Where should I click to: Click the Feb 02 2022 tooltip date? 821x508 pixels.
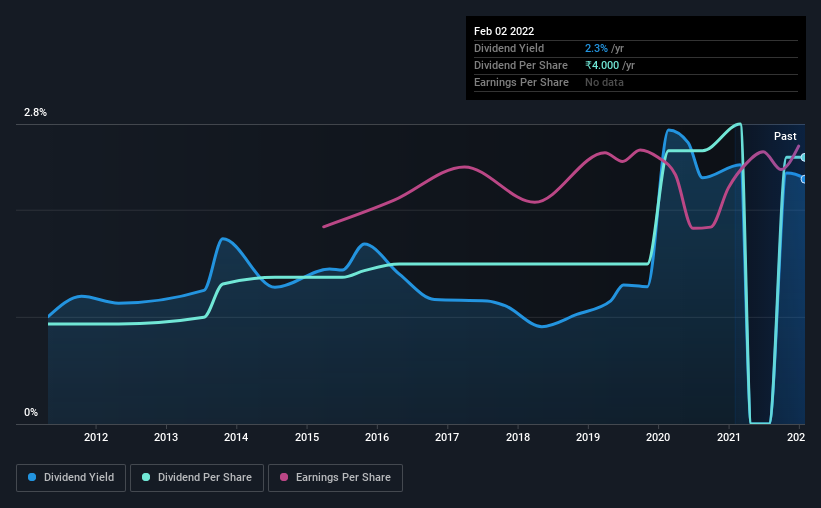click(x=504, y=31)
